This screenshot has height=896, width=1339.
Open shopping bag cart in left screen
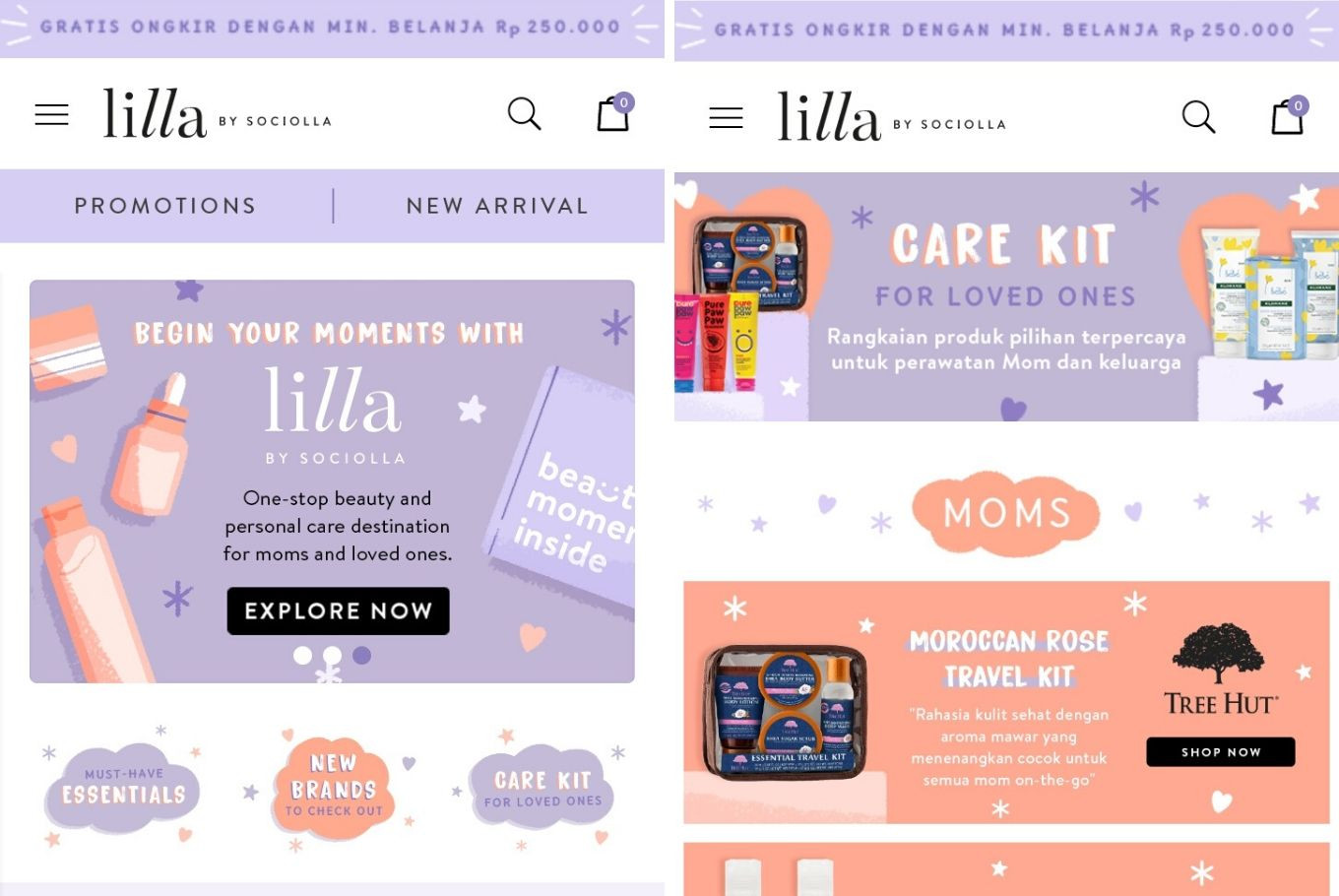pos(614,112)
